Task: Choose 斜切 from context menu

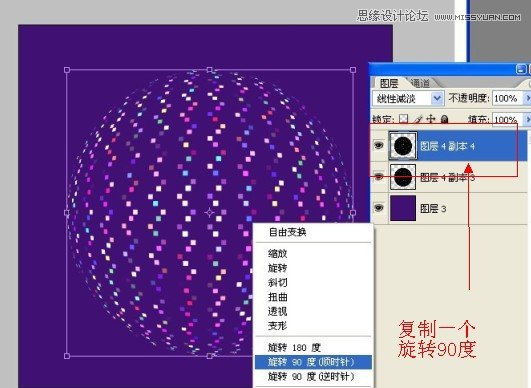Action: point(278,283)
